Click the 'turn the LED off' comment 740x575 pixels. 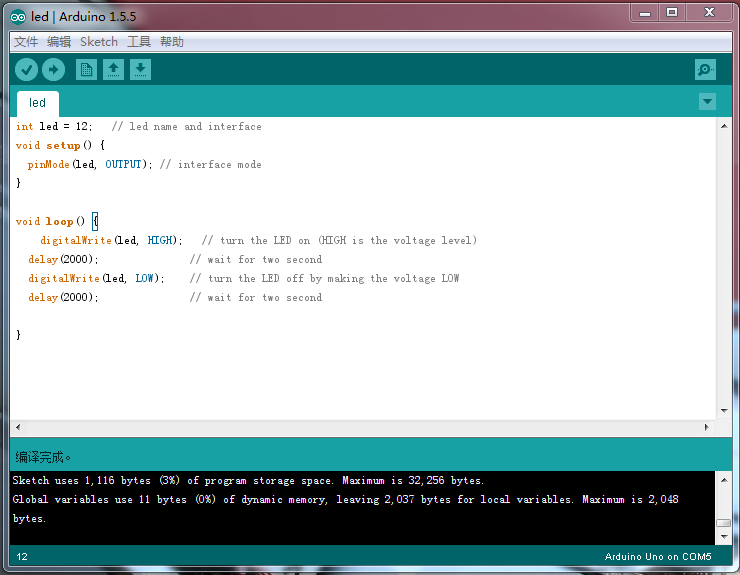point(324,279)
